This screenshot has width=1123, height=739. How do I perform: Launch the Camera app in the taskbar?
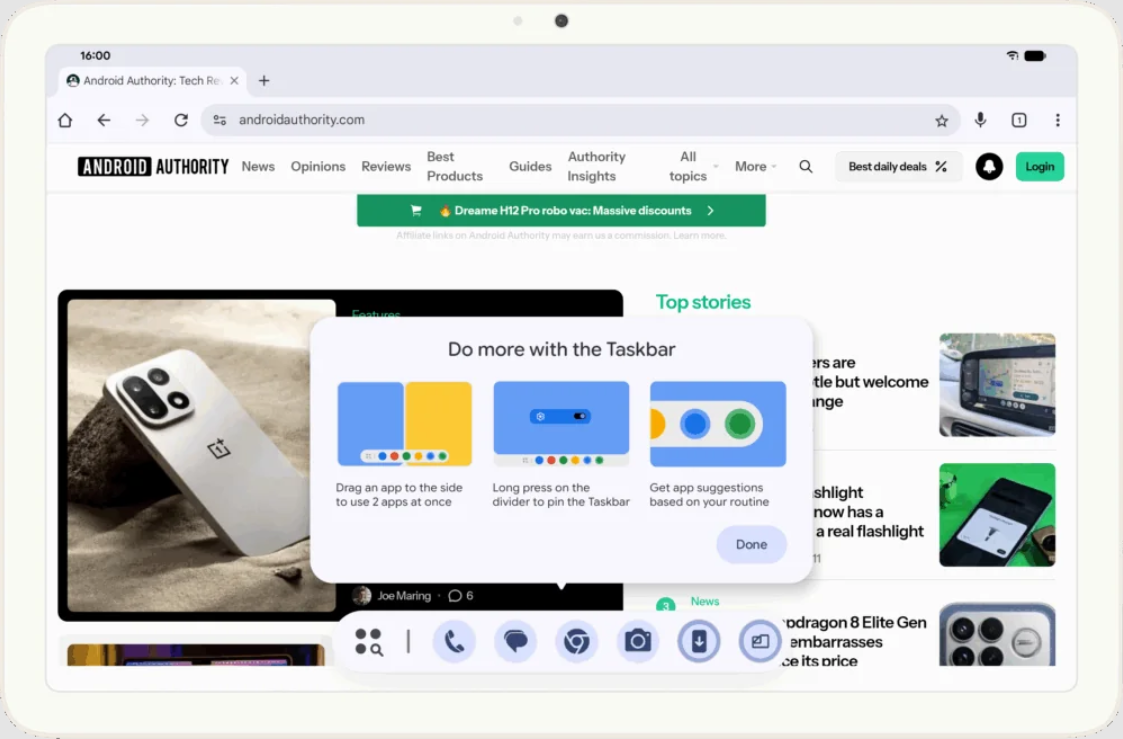pyautogui.click(x=637, y=641)
